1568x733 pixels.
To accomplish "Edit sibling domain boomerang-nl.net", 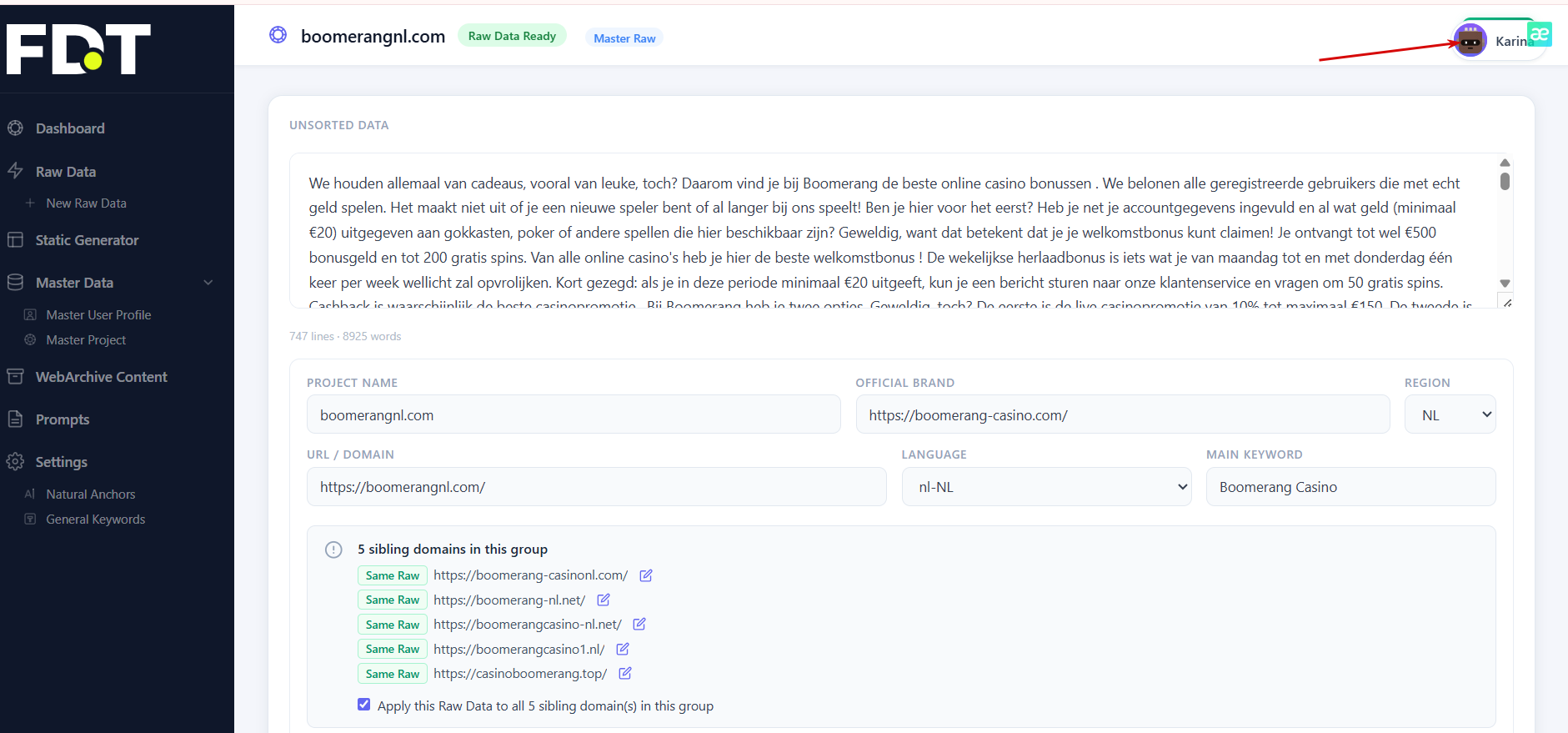I will tap(604, 600).
